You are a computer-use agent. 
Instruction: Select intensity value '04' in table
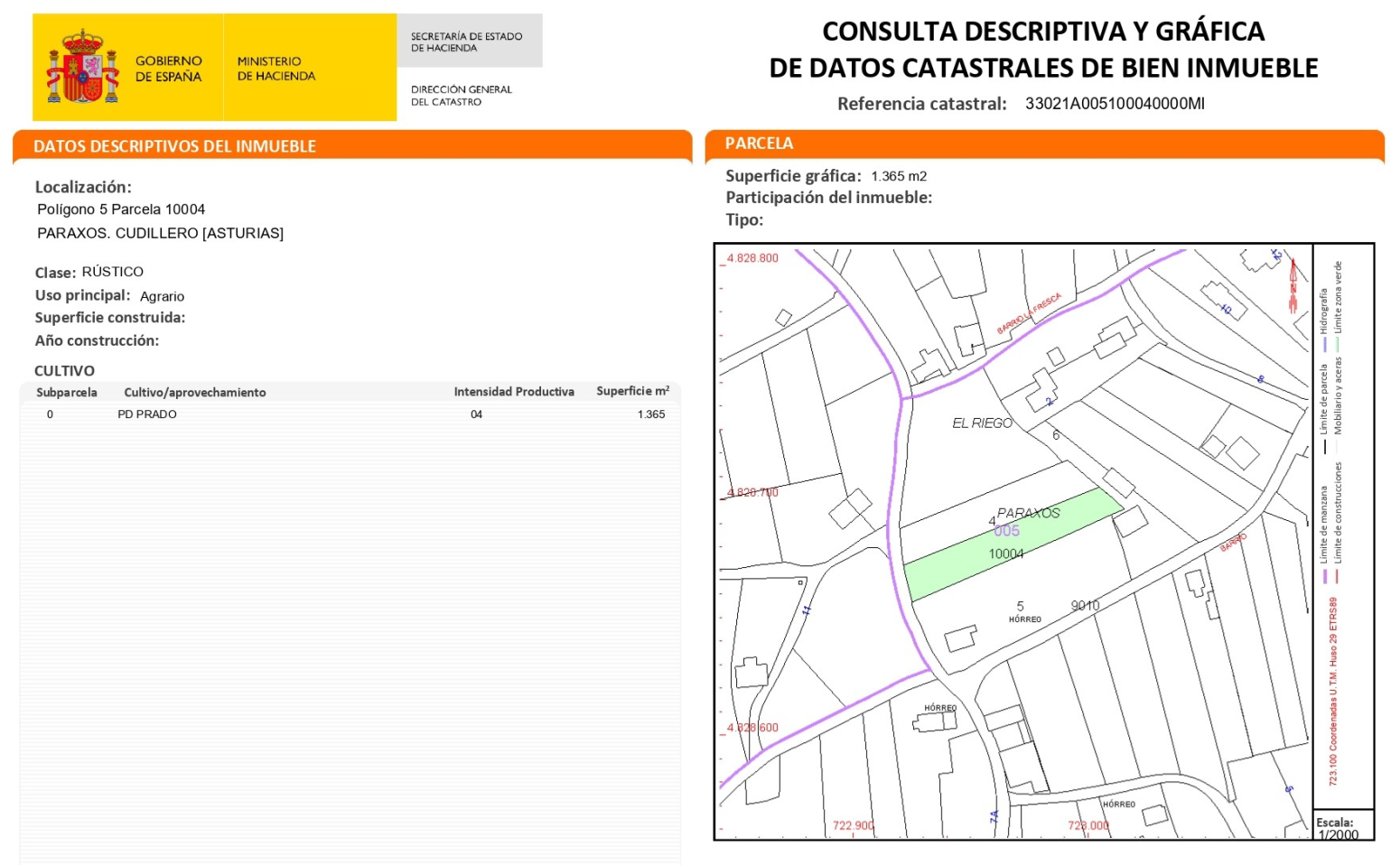coord(476,414)
